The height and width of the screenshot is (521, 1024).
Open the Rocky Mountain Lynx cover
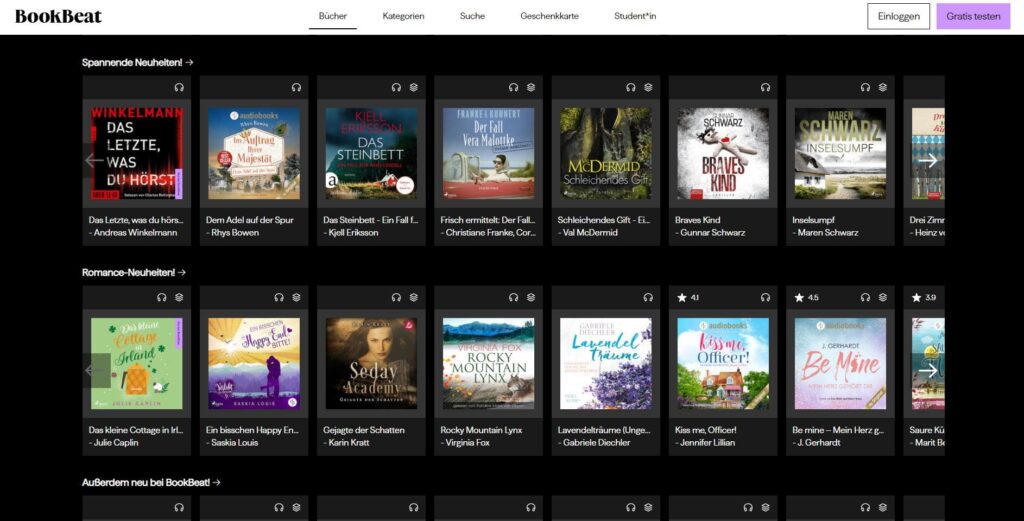pos(488,363)
